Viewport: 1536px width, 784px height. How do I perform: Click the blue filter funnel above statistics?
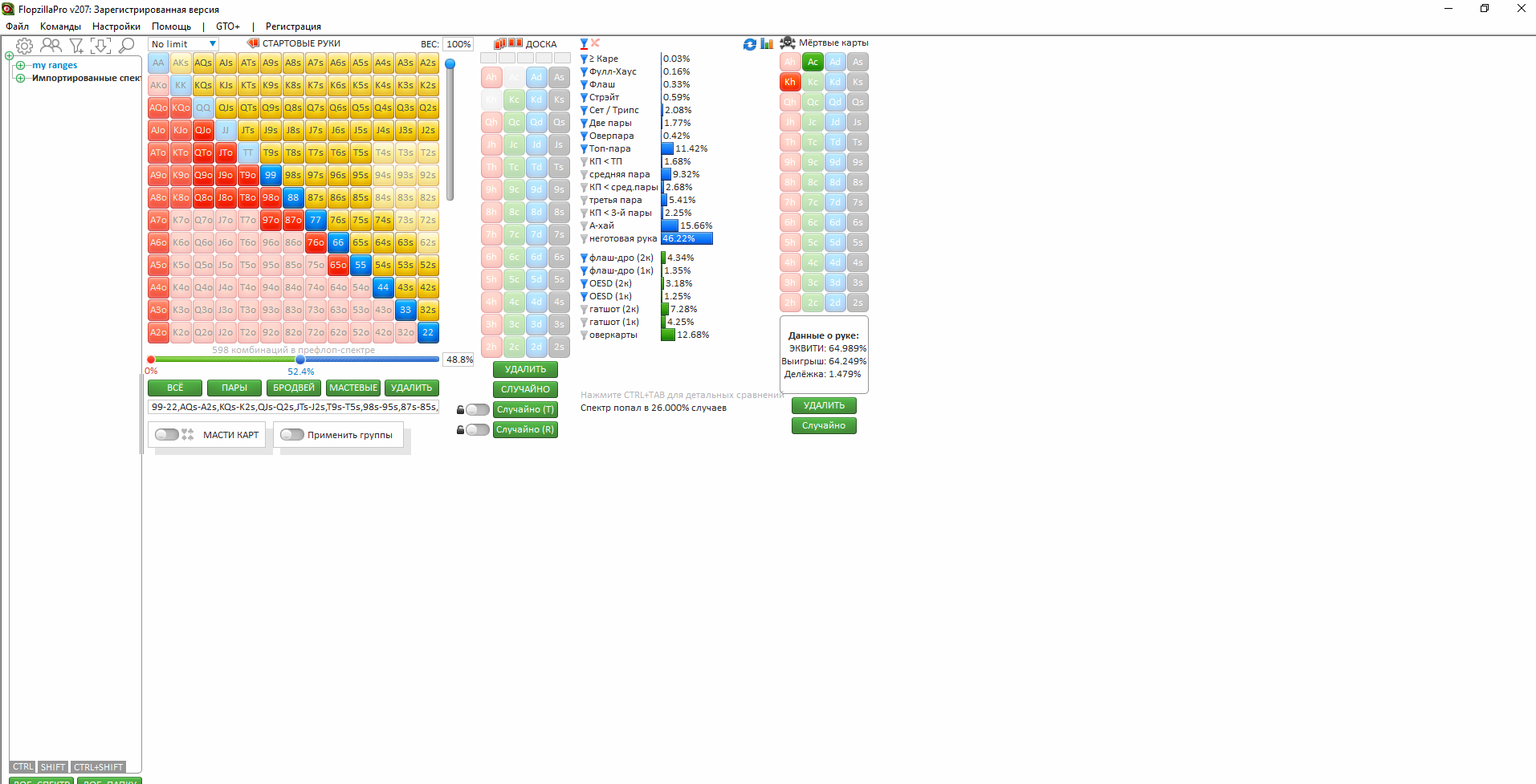click(584, 43)
